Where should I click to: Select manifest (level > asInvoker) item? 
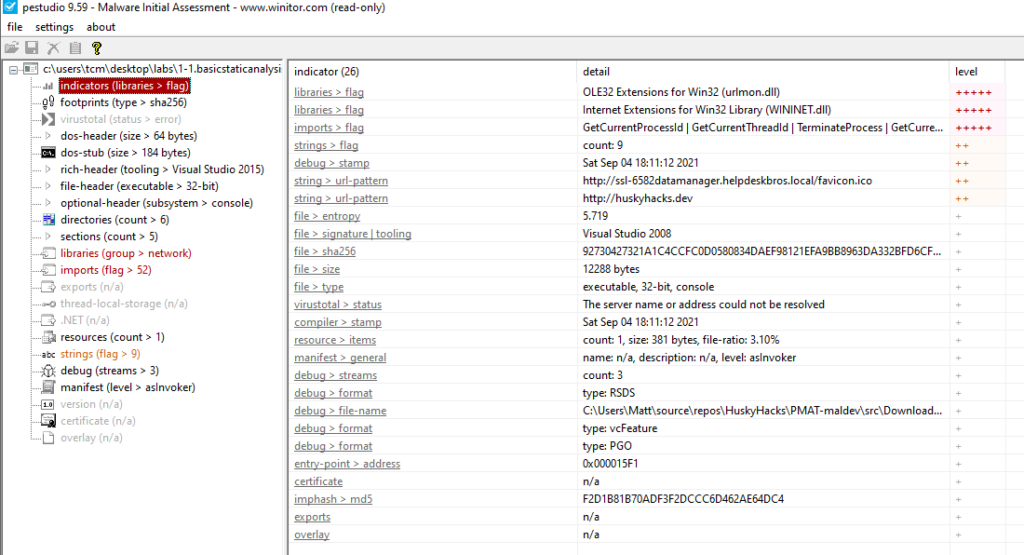pyautogui.click(x=127, y=387)
